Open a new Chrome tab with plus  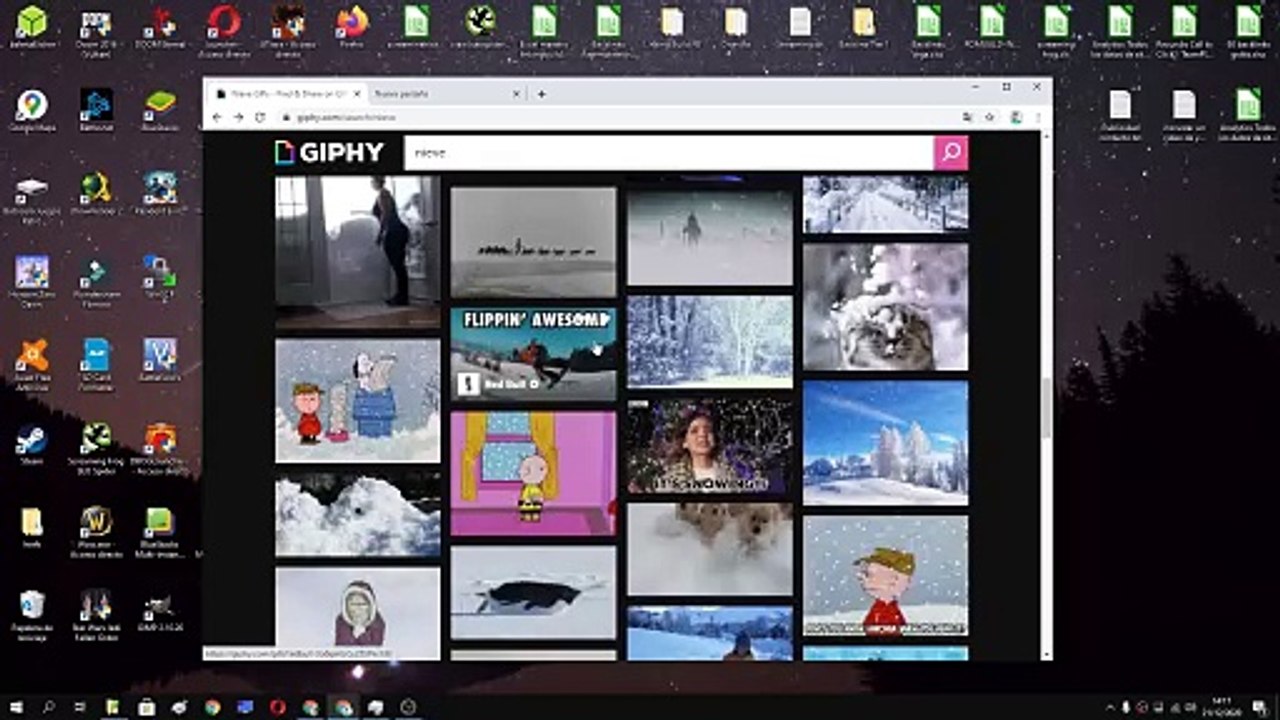pos(541,94)
